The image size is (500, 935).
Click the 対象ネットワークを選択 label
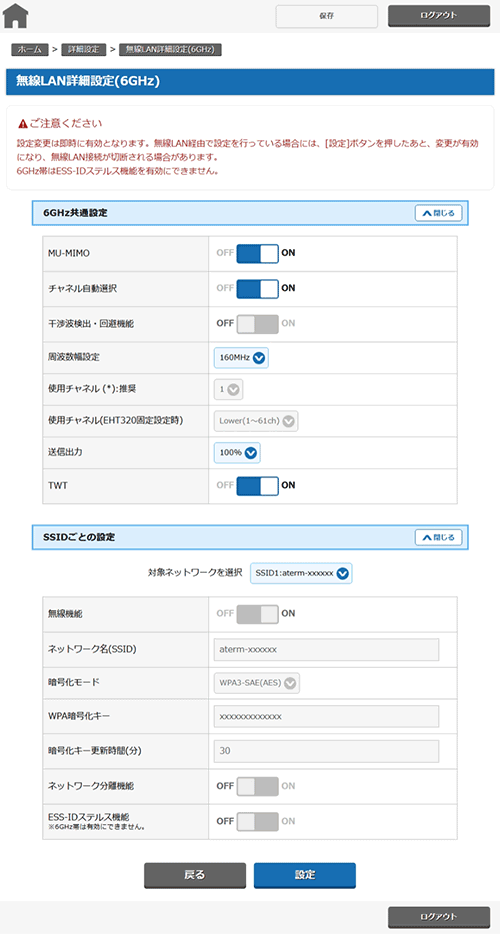coord(195,573)
